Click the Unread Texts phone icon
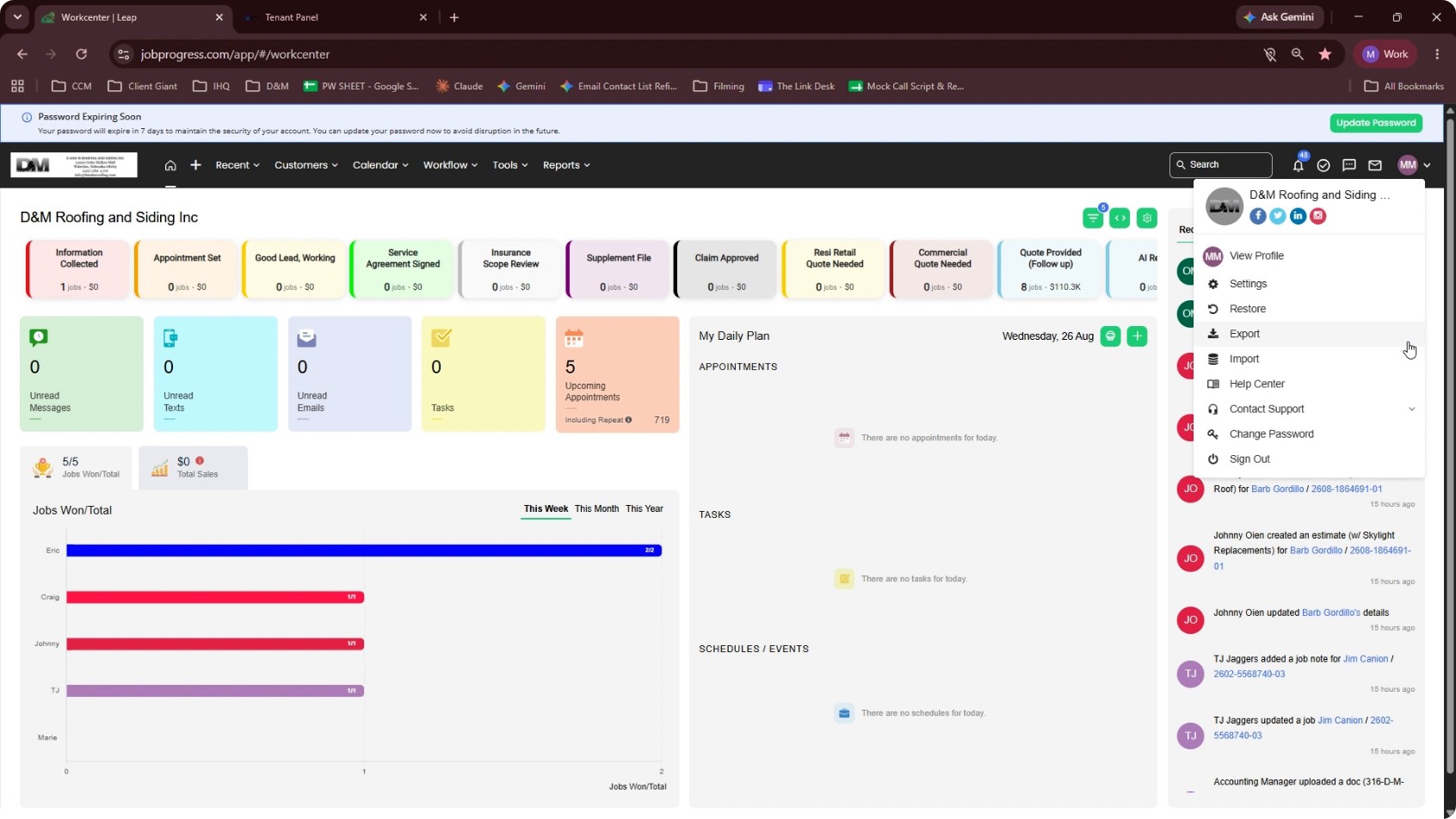This screenshot has width=1456, height=819. click(171, 338)
